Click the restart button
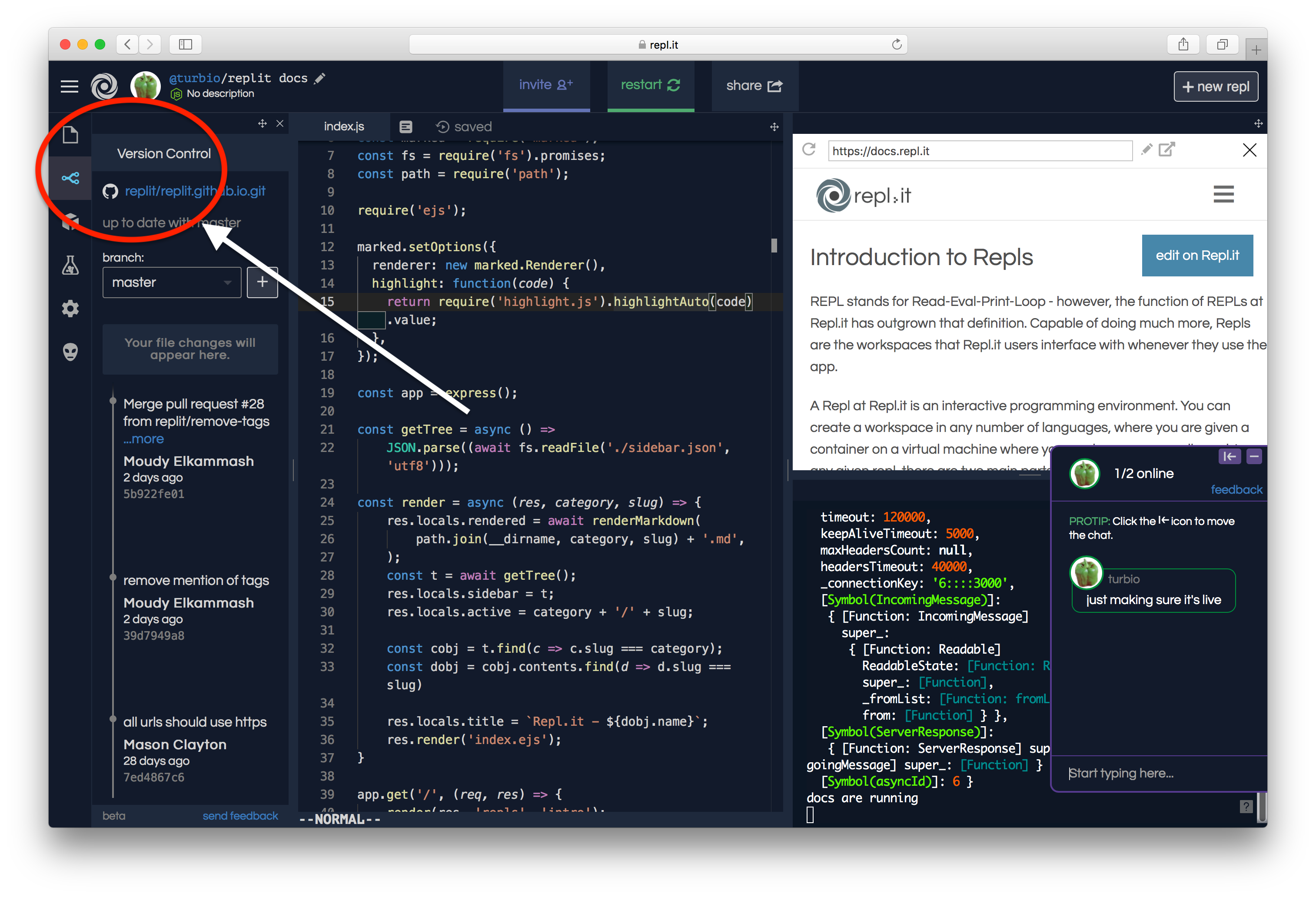The width and height of the screenshot is (1316, 897). [x=650, y=86]
